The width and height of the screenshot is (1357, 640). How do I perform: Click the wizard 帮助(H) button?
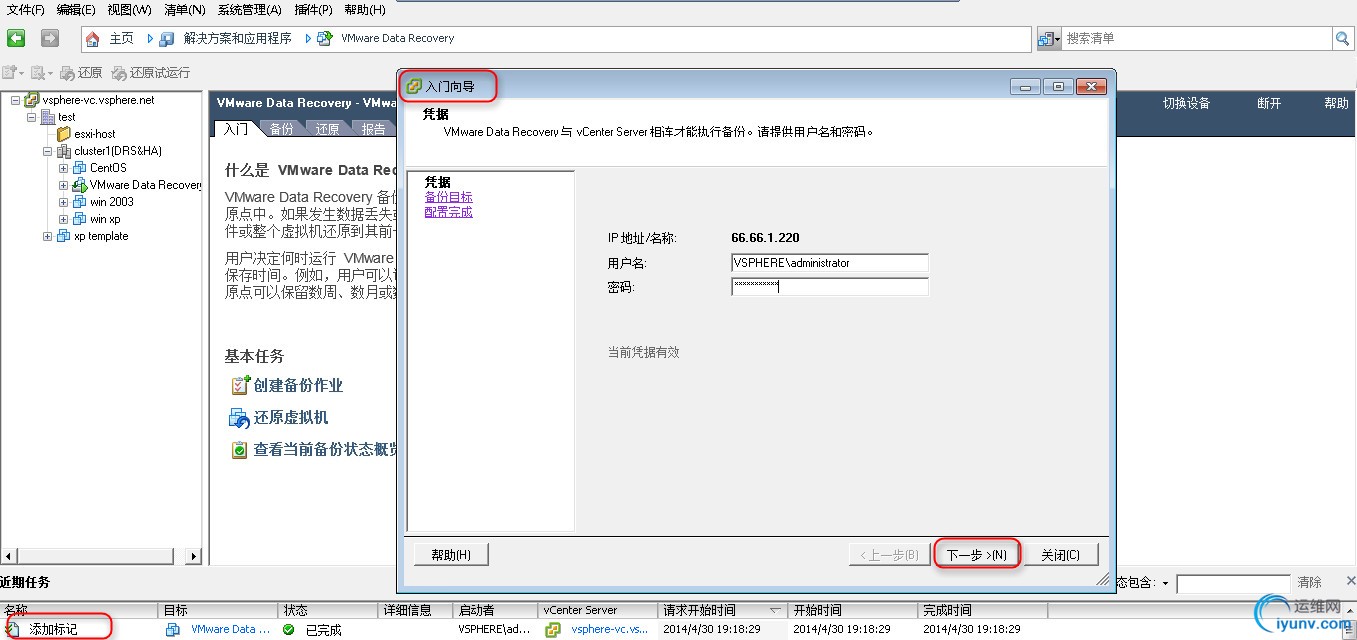point(451,555)
